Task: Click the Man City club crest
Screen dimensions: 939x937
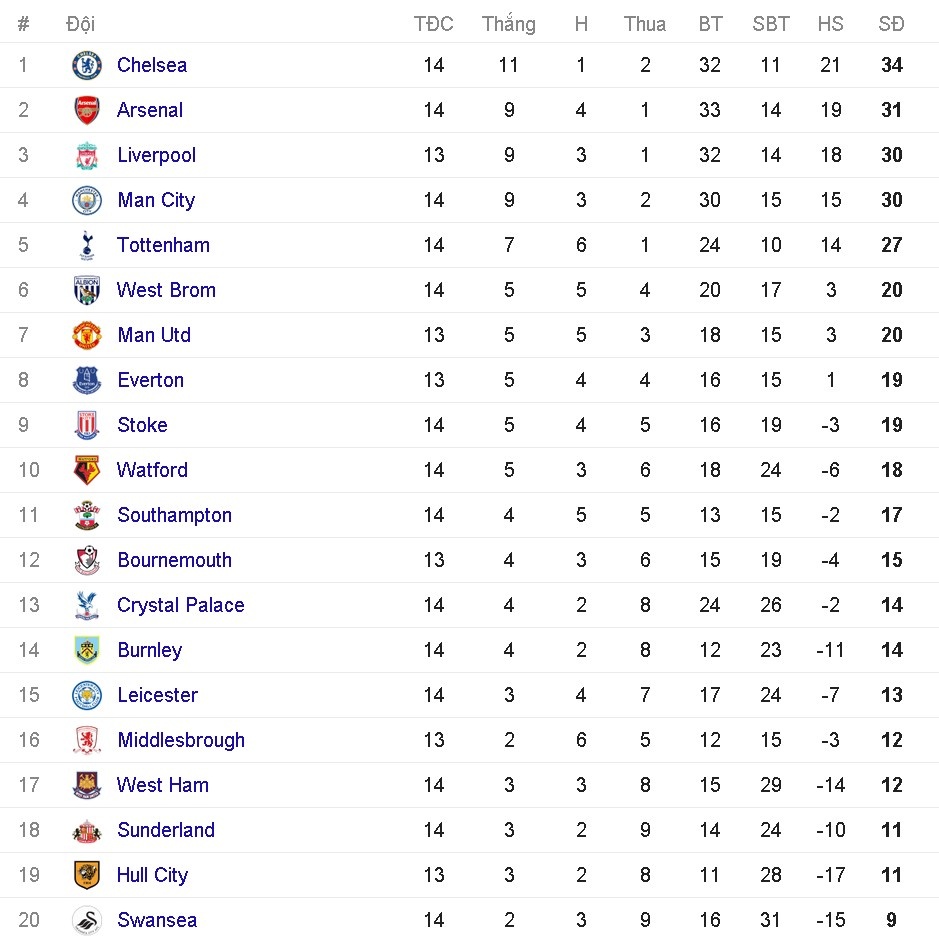Action: coord(87,200)
